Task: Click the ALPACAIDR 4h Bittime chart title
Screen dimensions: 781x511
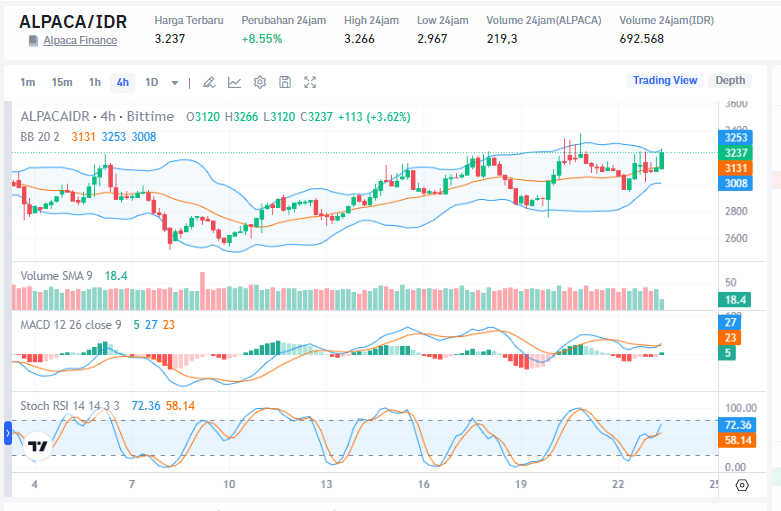Action: 97,117
